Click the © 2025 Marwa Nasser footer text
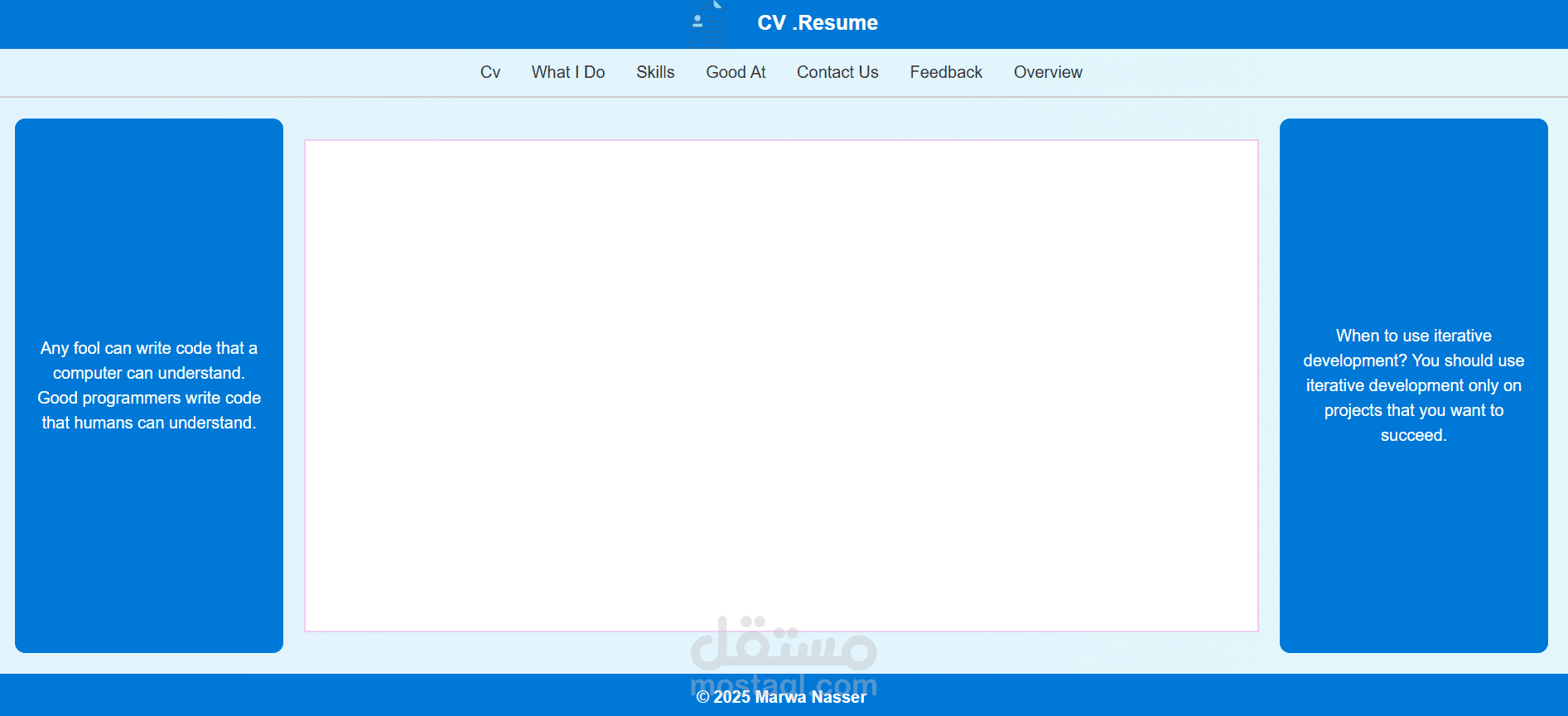 (x=781, y=697)
